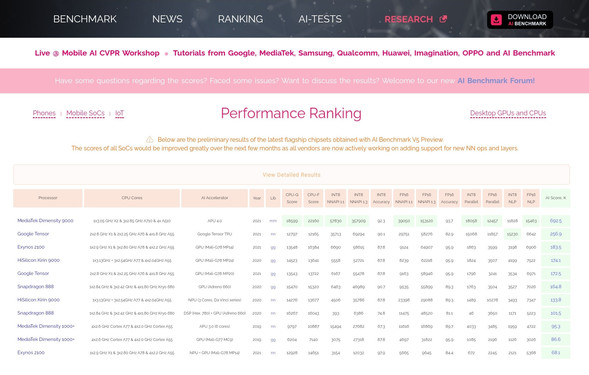This screenshot has width=589, height=375.
Task: Click the AI score 174.1 cell
Action: point(556,260)
